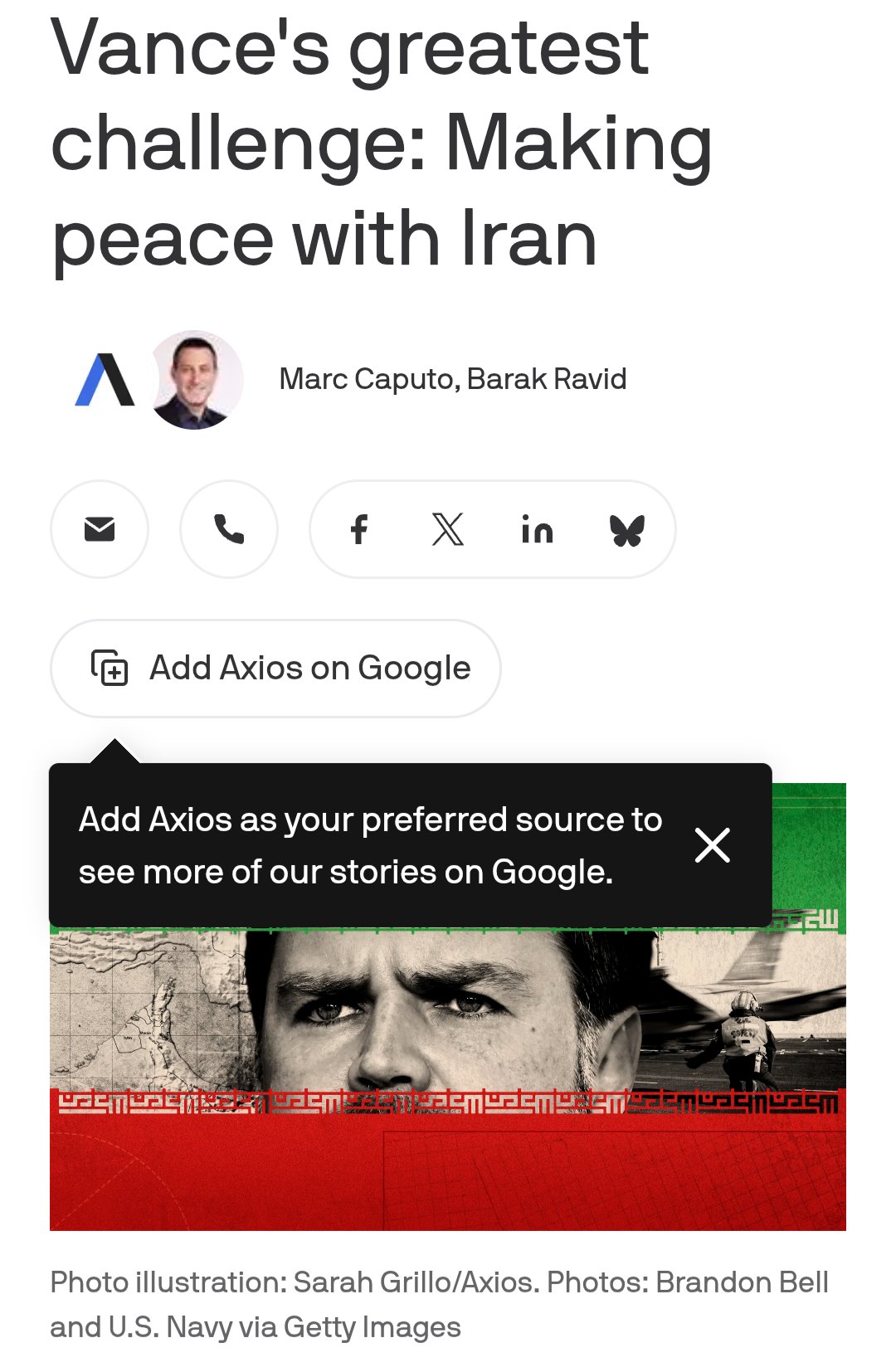Image resolution: width=896 pixels, height=1372 pixels.
Task: Dismiss the preferred source tooltip
Action: [713, 845]
